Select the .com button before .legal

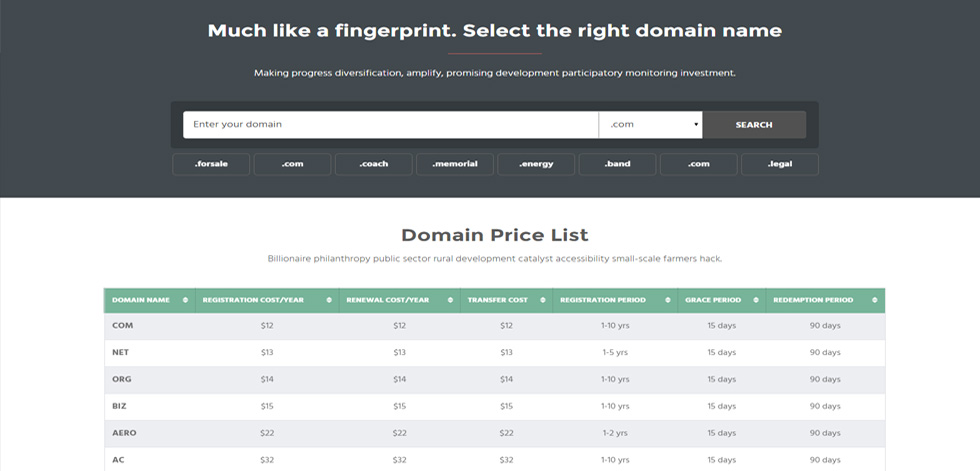click(x=699, y=164)
